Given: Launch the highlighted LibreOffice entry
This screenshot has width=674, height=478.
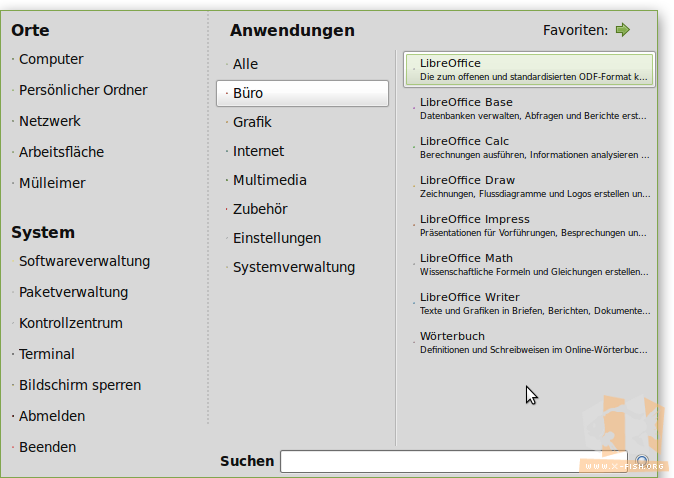Looking at the screenshot, I should [x=529, y=70].
